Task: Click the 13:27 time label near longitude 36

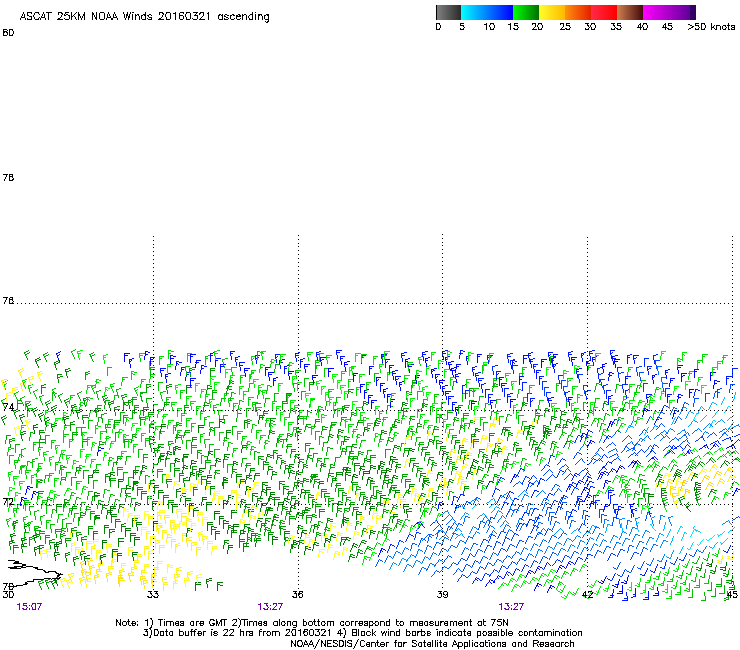Action: coord(270,607)
